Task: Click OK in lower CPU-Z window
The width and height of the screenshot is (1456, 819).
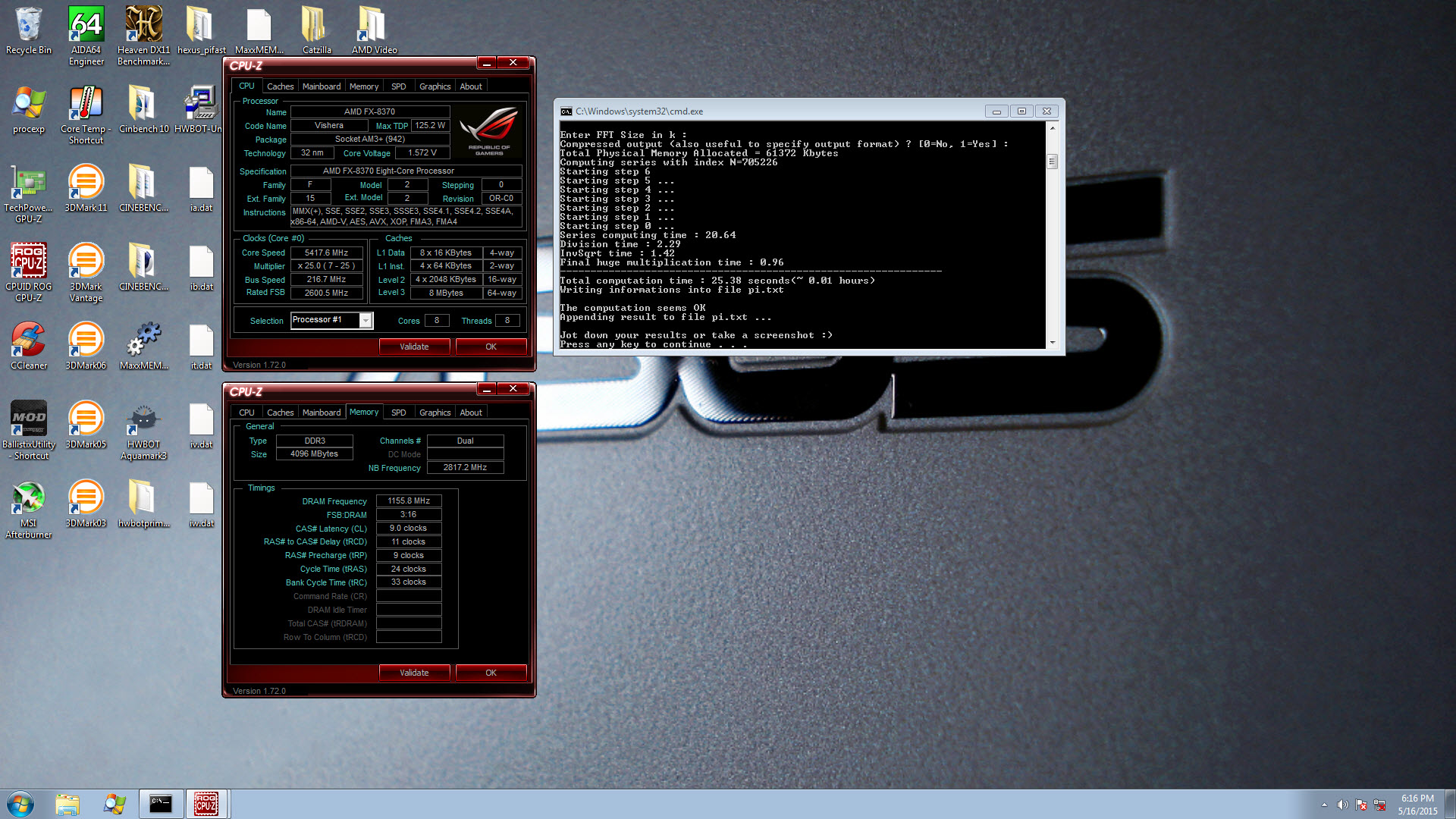Action: (491, 673)
